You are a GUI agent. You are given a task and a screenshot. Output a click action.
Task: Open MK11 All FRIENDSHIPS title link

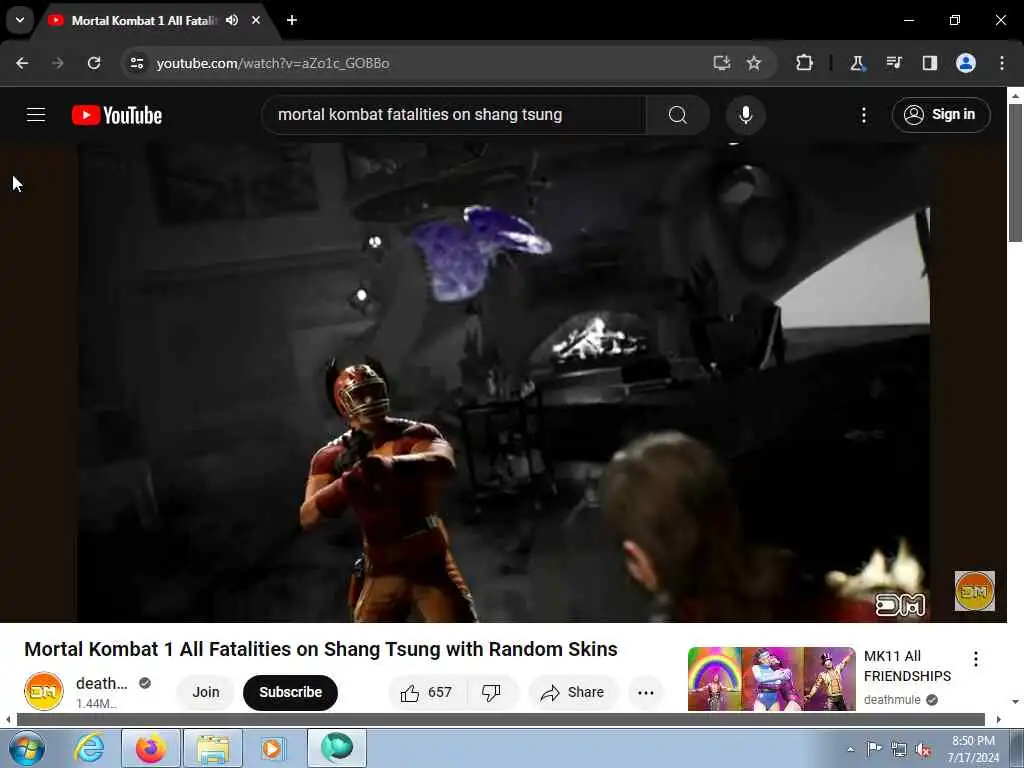907,666
